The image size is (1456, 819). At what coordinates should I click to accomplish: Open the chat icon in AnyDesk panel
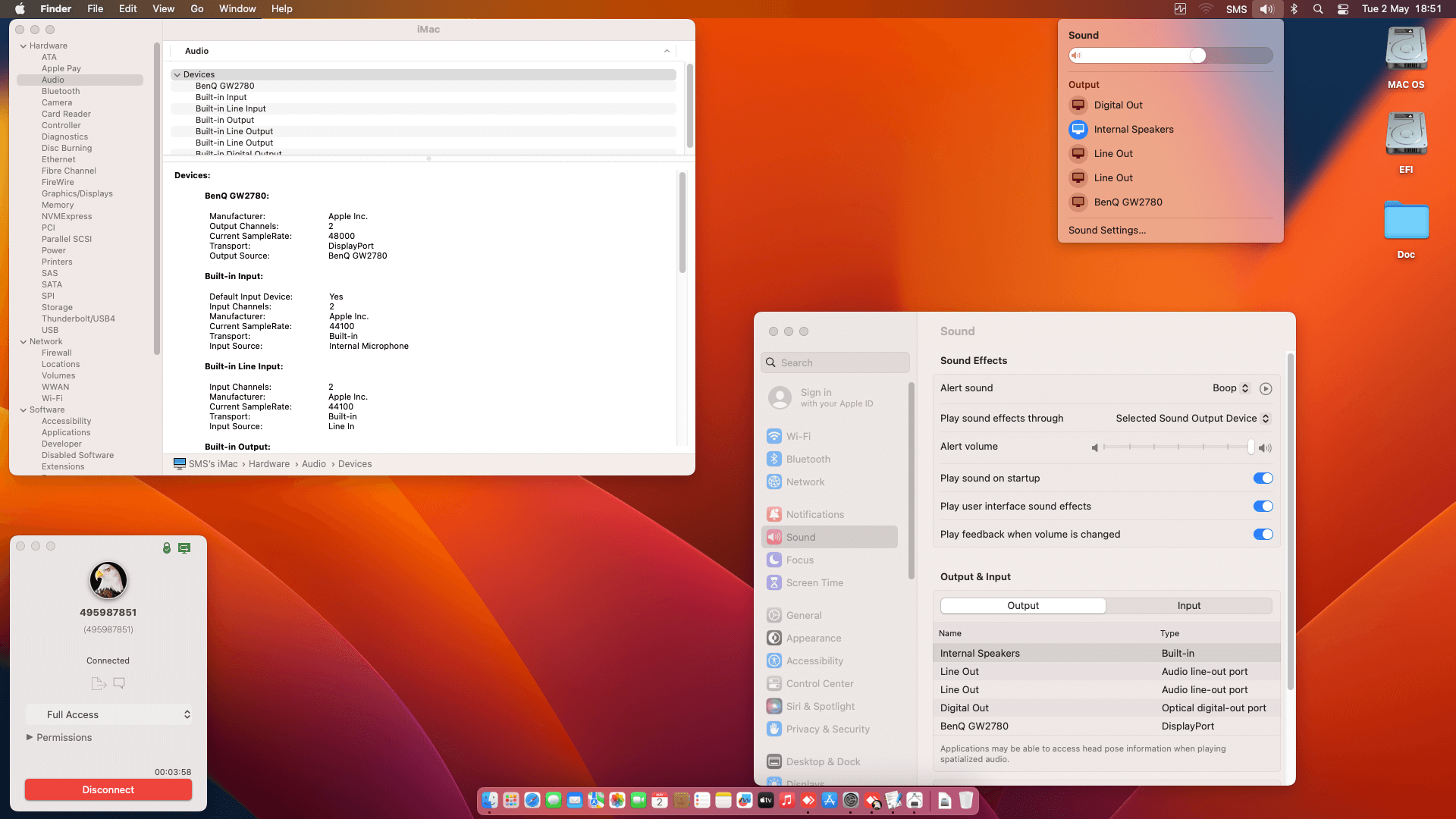(x=119, y=683)
